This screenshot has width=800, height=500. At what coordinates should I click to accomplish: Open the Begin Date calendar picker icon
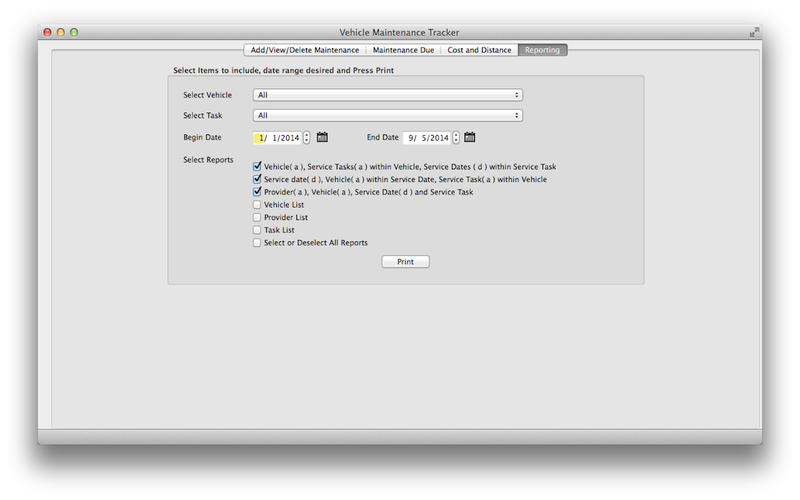coord(322,137)
